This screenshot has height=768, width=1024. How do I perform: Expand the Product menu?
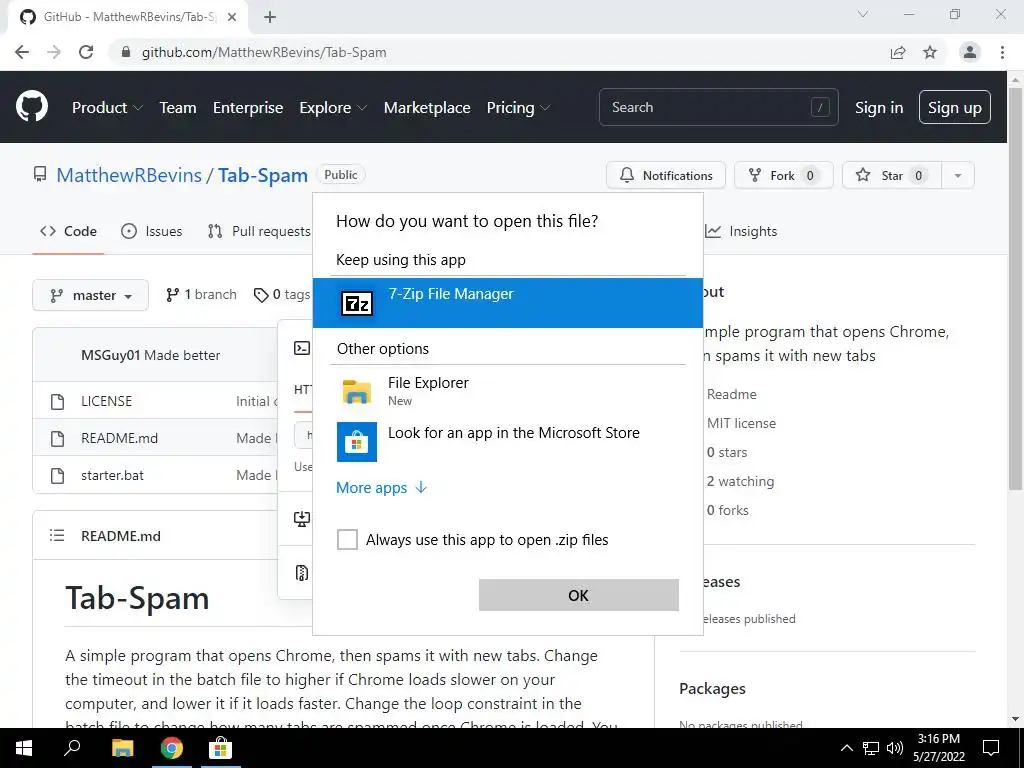107,107
